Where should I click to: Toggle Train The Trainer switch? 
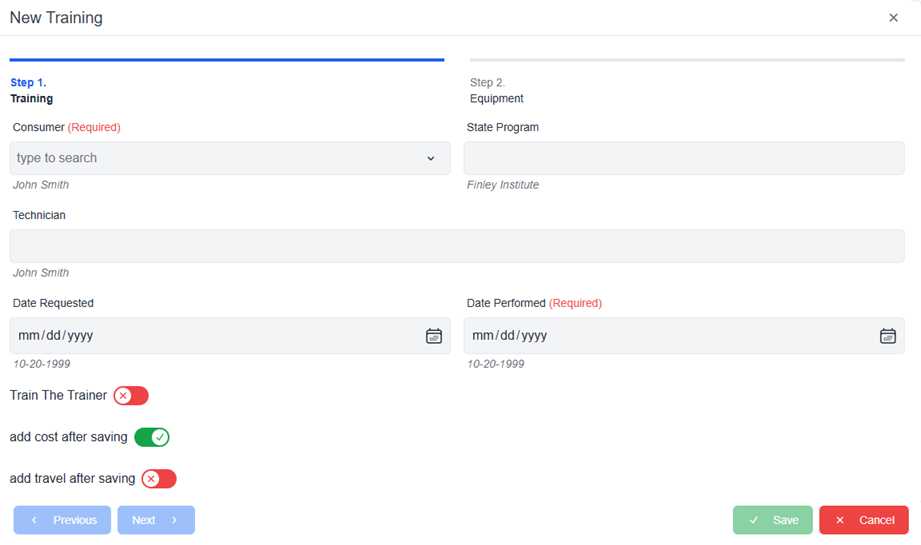click(x=131, y=396)
